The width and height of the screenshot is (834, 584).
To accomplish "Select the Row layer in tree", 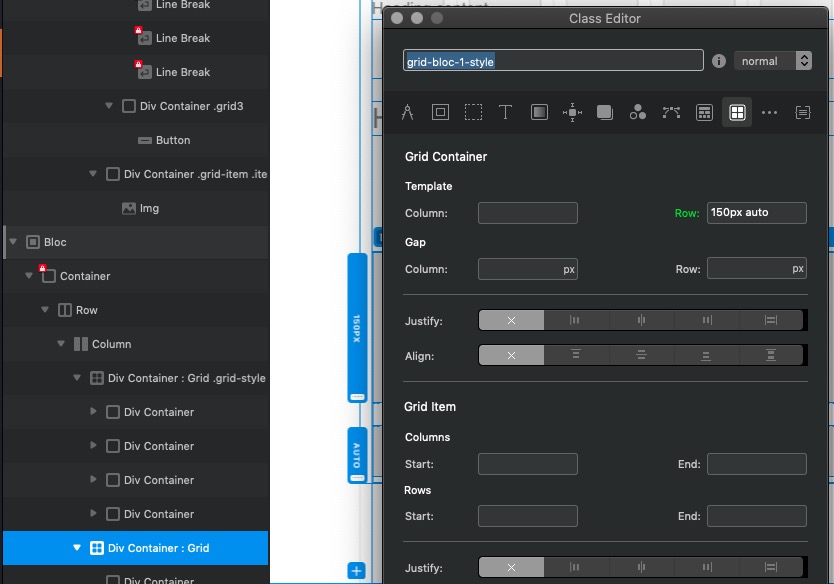I will tap(86, 310).
